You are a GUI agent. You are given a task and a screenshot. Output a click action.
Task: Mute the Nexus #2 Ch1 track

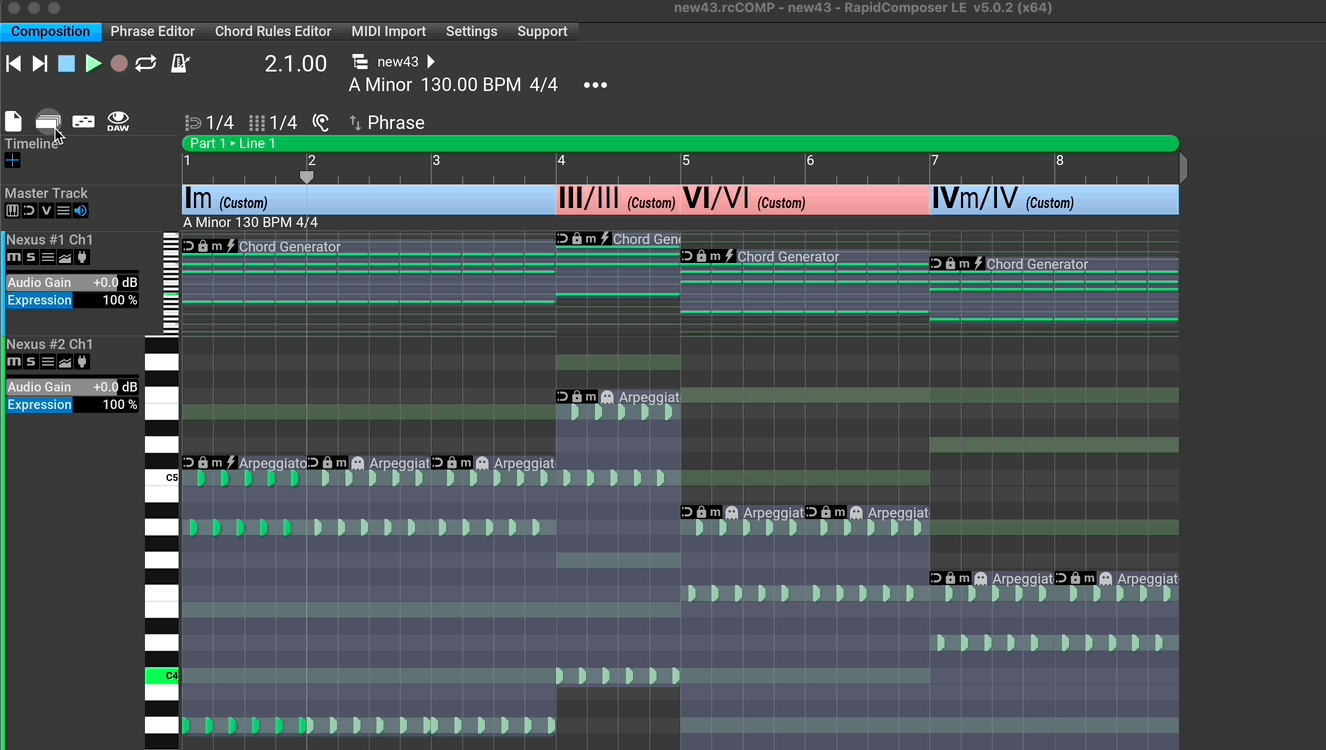pos(13,362)
